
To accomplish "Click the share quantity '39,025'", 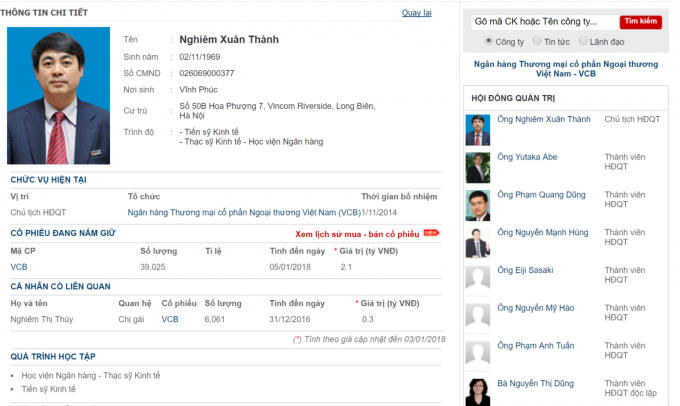I will coord(153,267).
